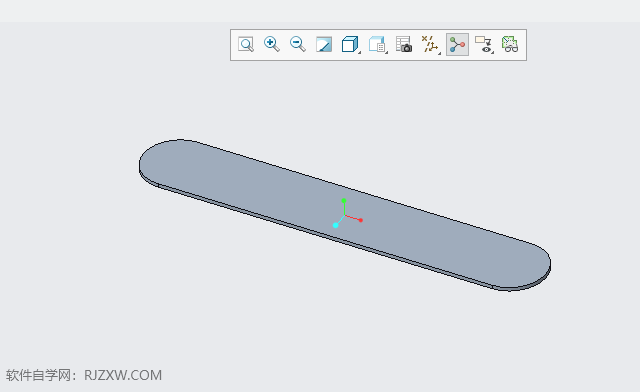Click the coordinate triad on the model
This screenshot has height=392, width=640.
(346, 214)
